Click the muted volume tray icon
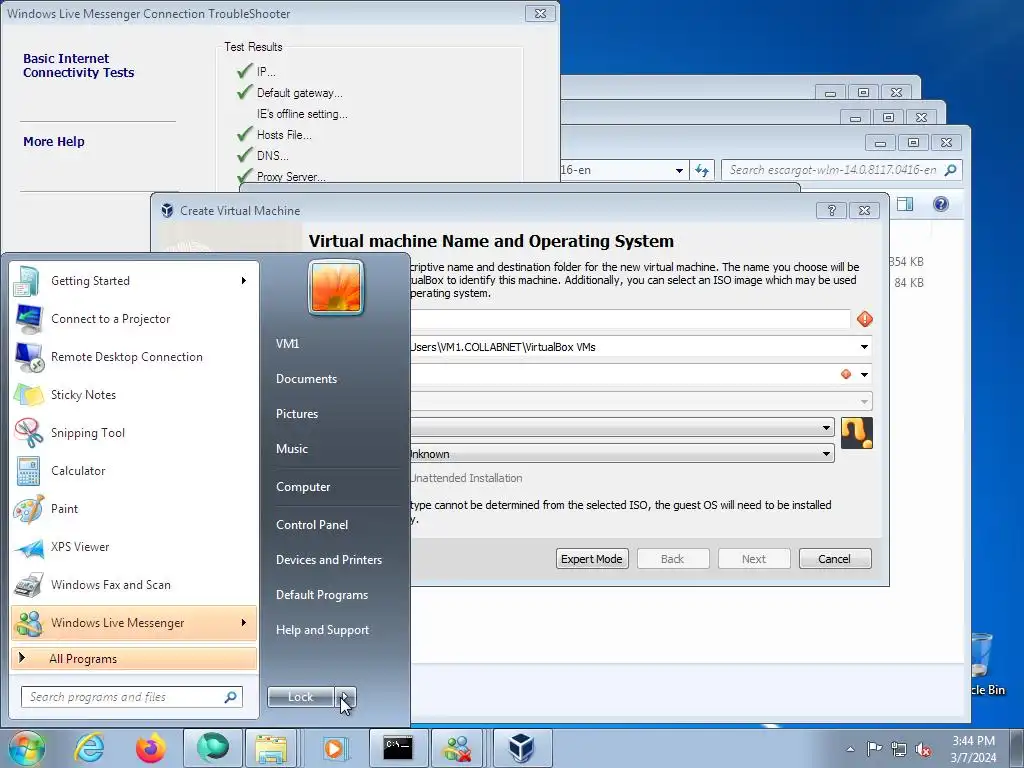This screenshot has width=1024, height=768. [923, 750]
